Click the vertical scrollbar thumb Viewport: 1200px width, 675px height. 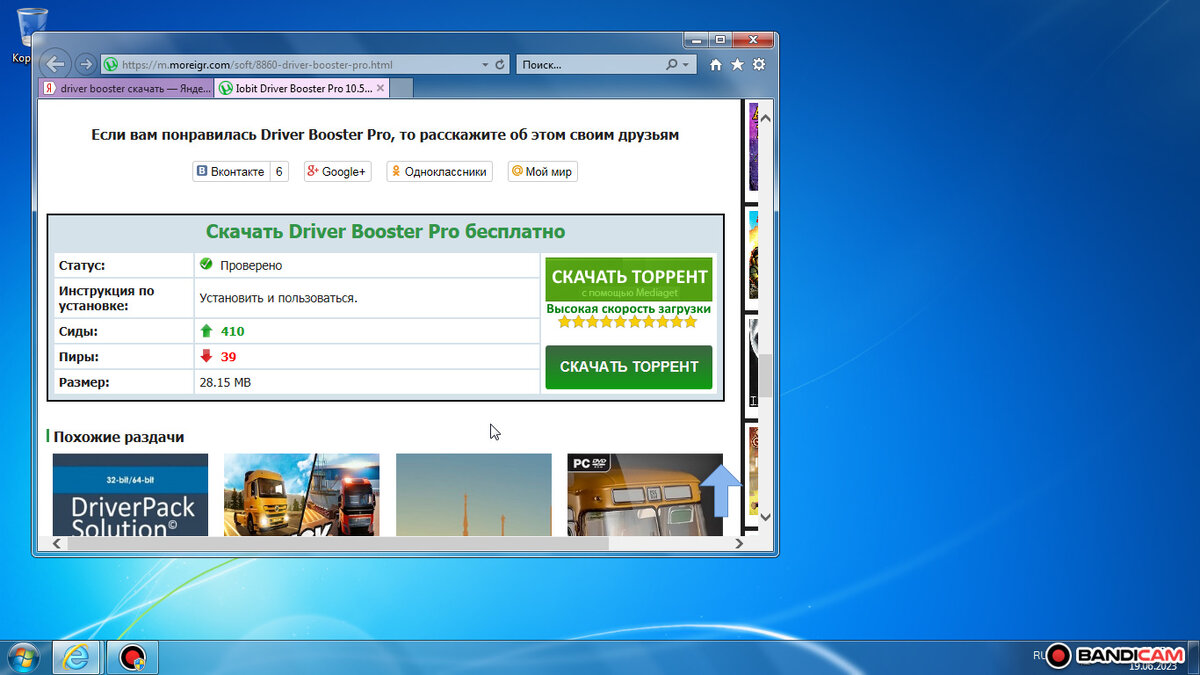click(766, 375)
